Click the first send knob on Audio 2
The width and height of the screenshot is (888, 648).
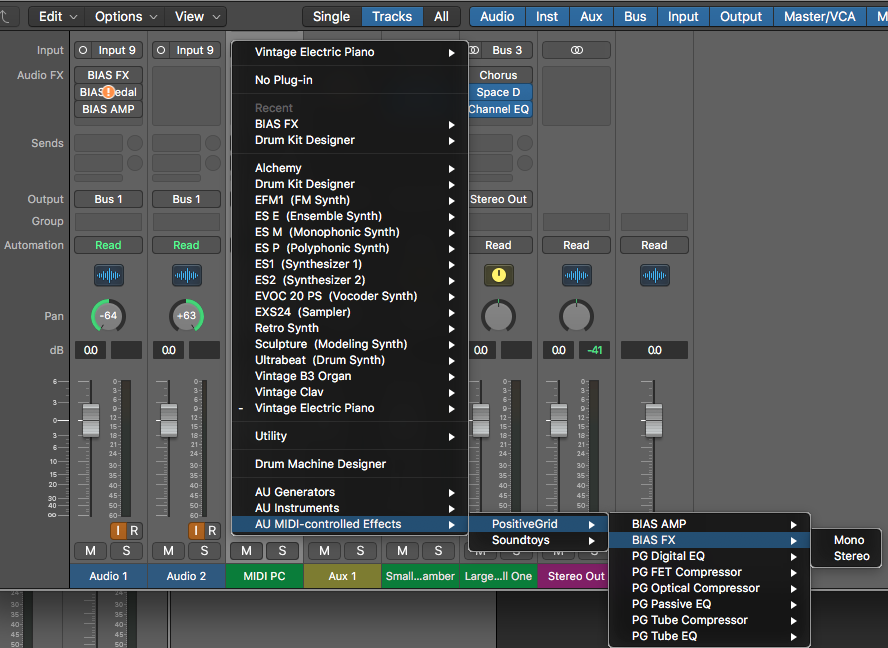pos(213,143)
